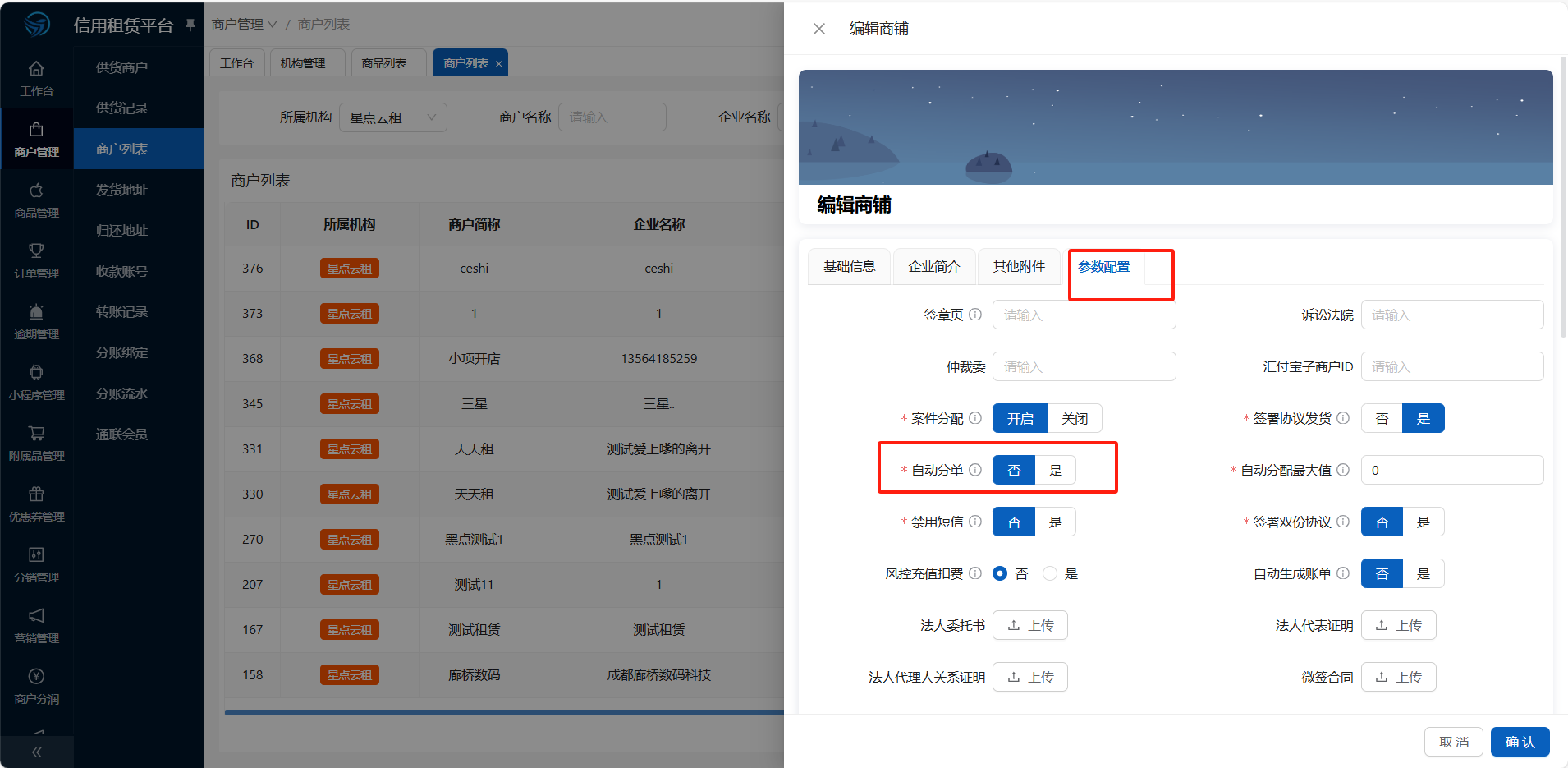Click info icon next to 自动分单
Viewport: 1568px width, 768px height.
[x=975, y=470]
